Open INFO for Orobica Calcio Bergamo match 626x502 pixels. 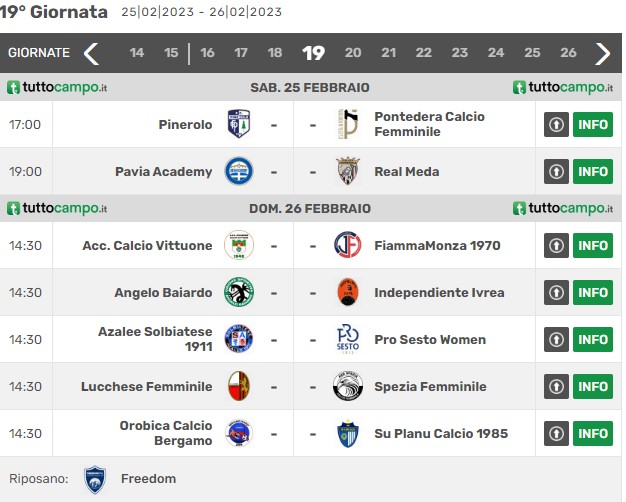593,434
